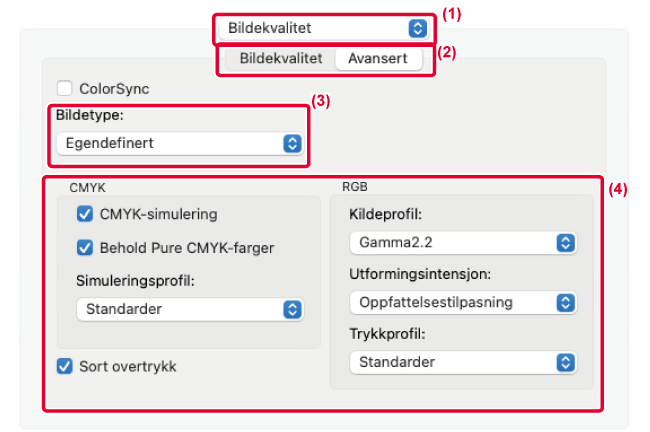Toggle Sort overtrykk checkbox
650x432 pixels.
65,365
